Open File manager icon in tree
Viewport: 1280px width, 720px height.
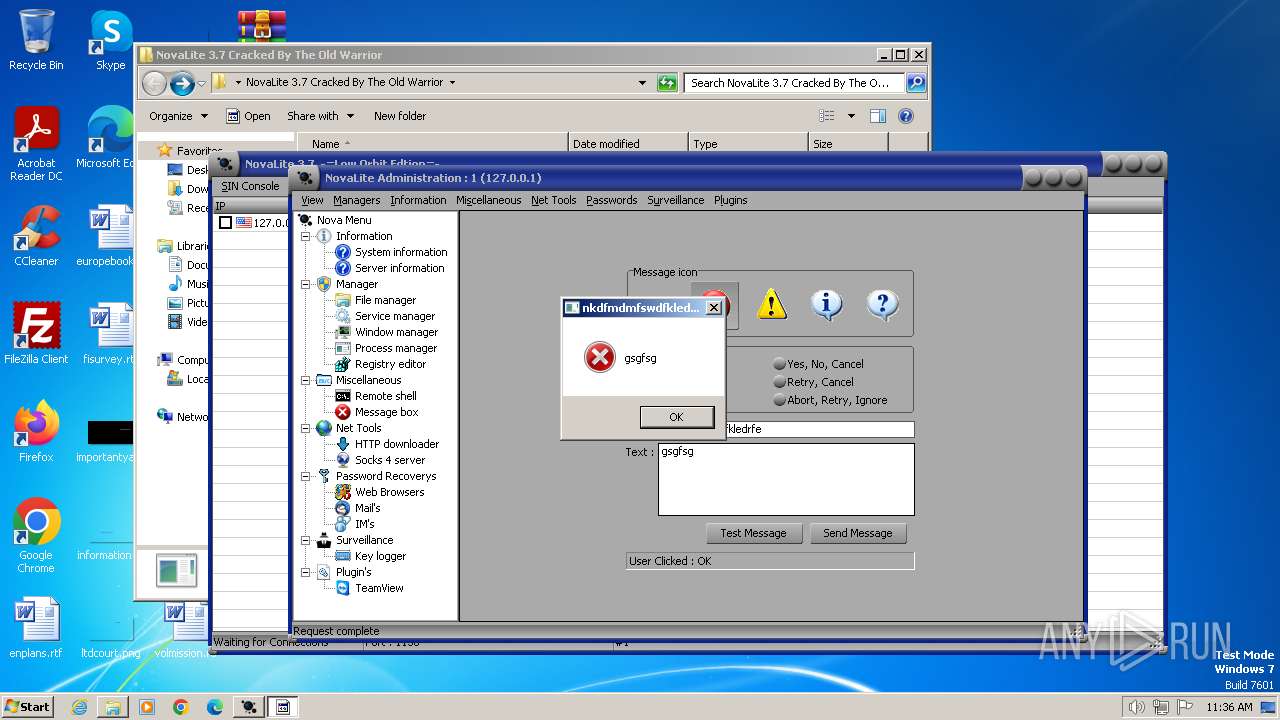click(x=343, y=300)
